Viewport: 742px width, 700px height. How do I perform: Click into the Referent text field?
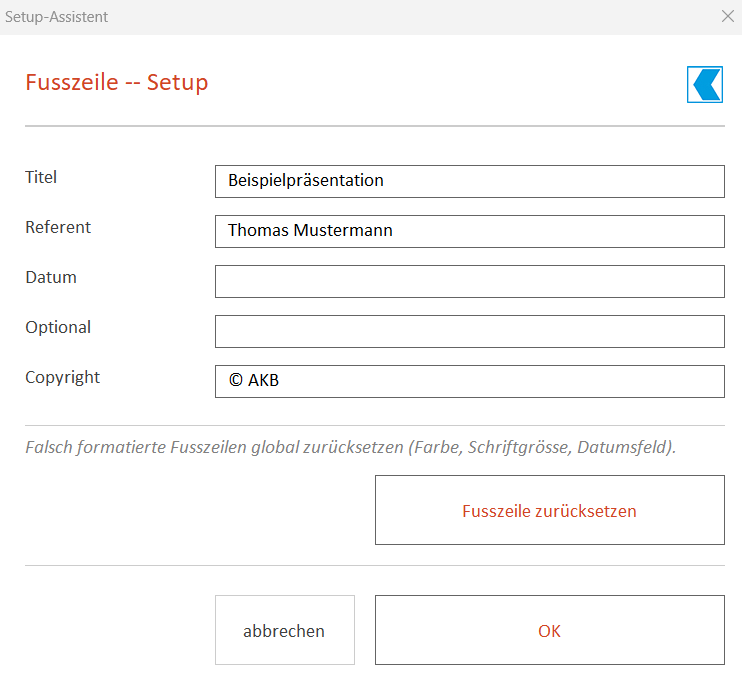pos(469,231)
